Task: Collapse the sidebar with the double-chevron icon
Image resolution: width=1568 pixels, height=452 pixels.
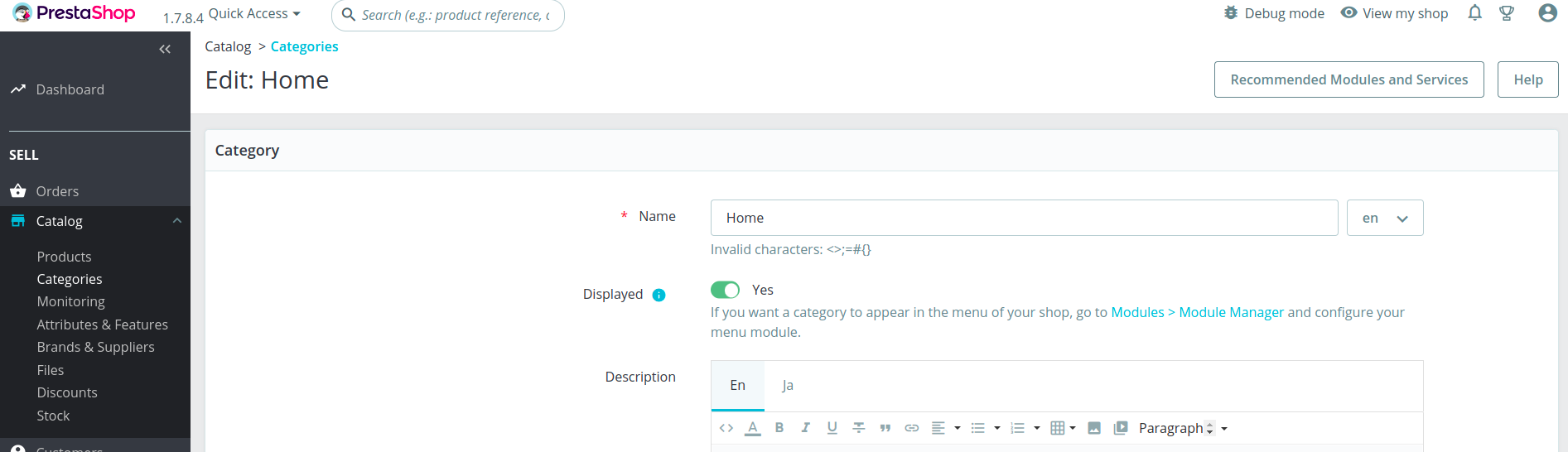Action: click(165, 49)
